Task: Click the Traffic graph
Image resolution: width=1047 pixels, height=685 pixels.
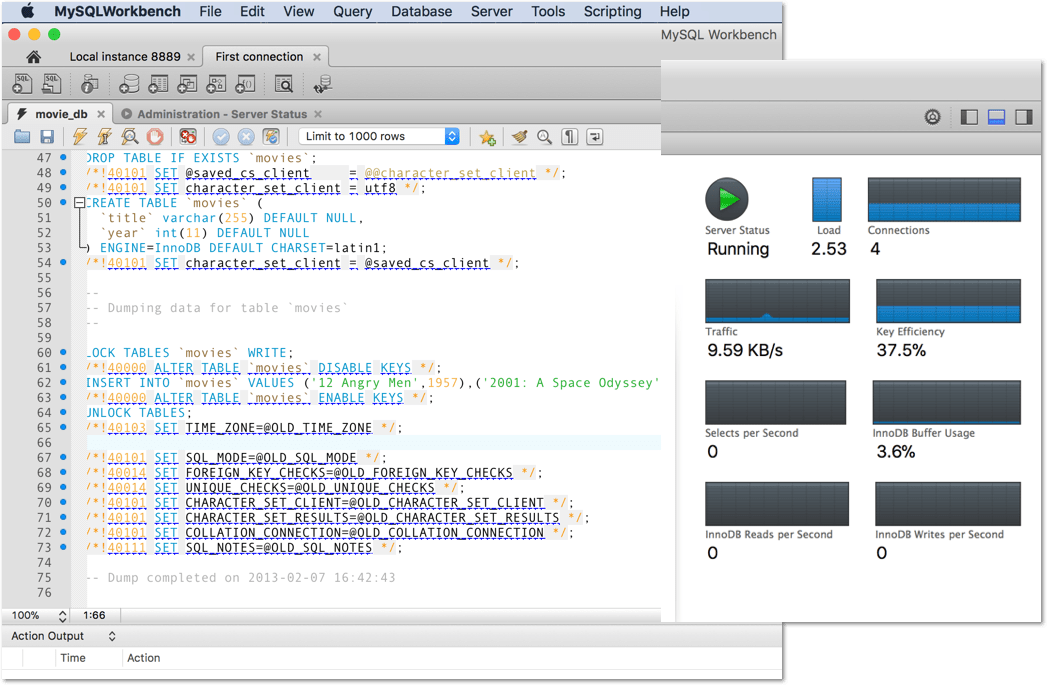Action: 777,301
